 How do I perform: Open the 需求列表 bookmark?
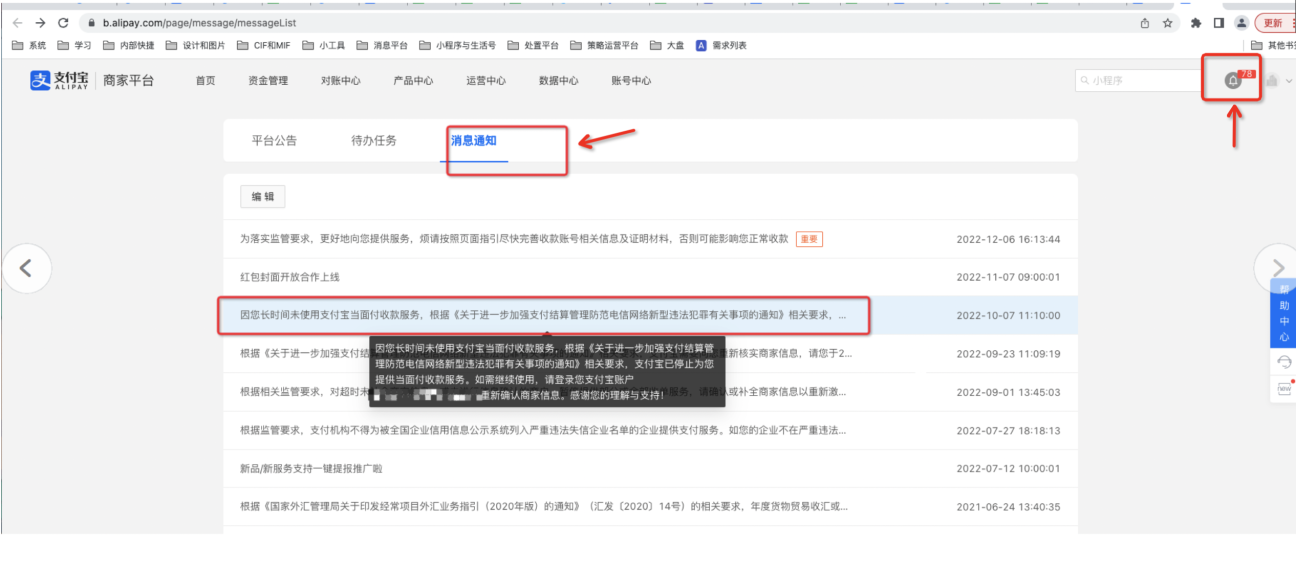coord(721,45)
